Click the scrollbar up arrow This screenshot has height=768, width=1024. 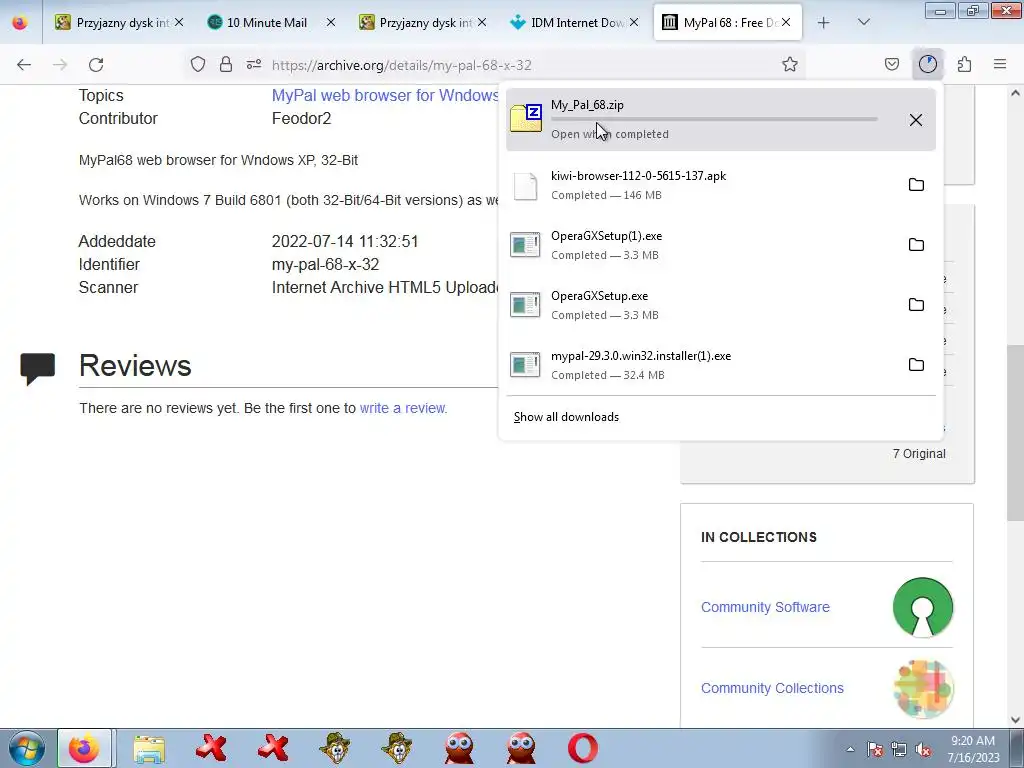click(x=1015, y=93)
